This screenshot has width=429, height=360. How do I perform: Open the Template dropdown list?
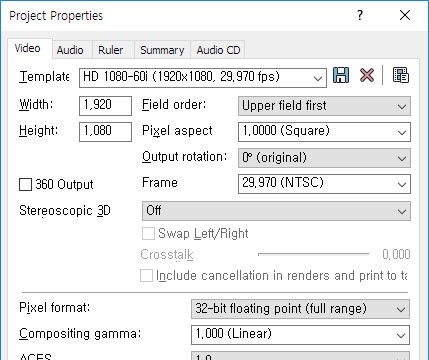click(203, 78)
